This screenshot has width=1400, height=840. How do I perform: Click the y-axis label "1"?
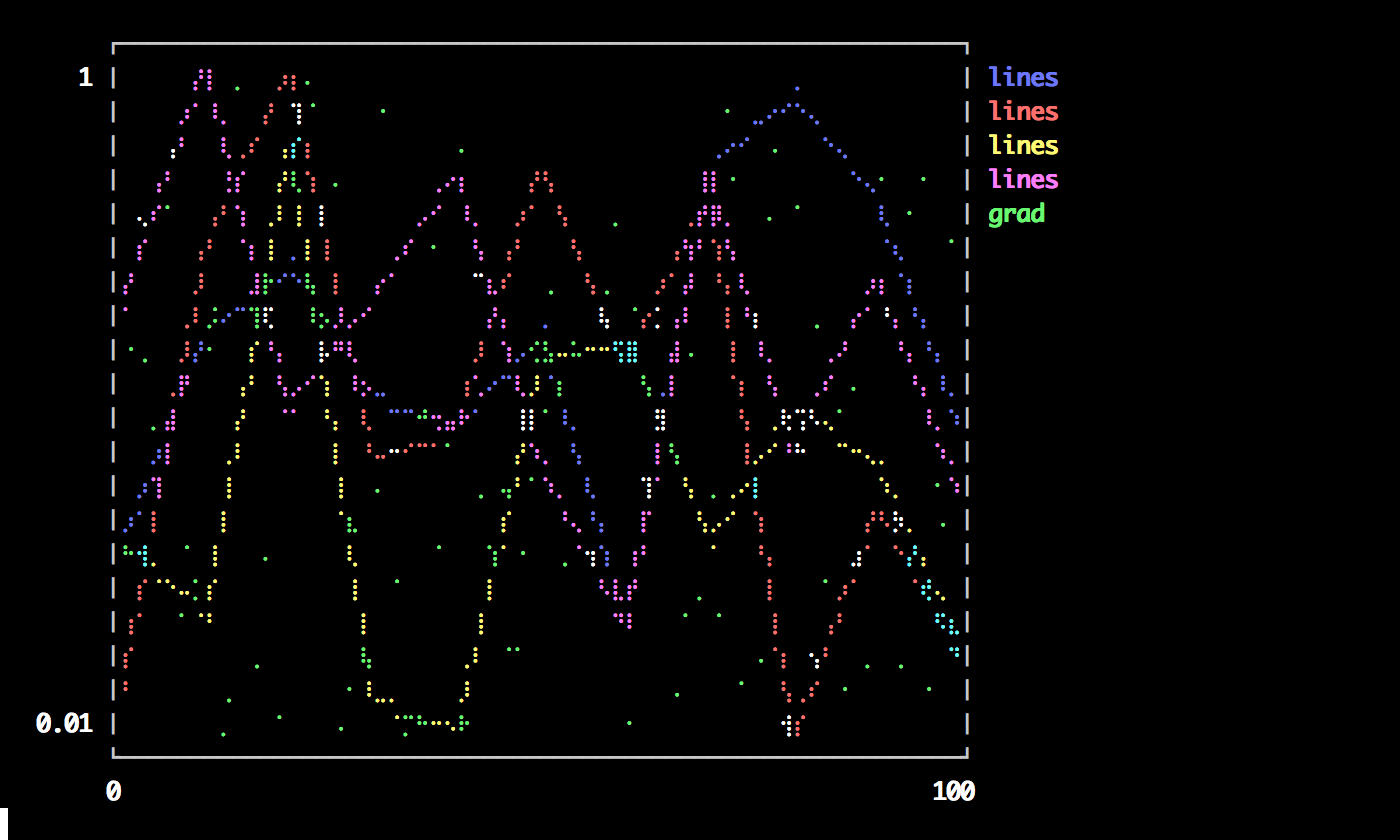tap(85, 77)
